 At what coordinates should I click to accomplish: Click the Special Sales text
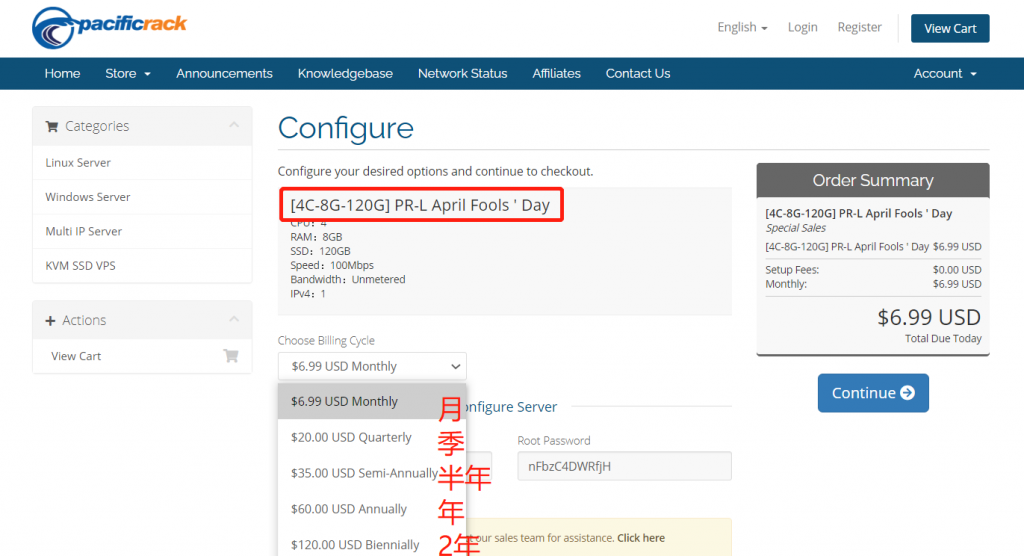(795, 228)
